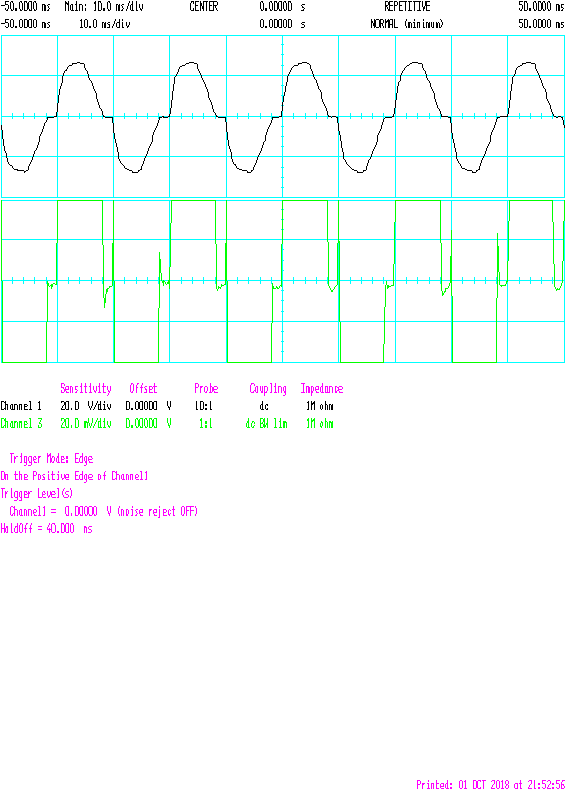Click the Probe column header
Image resolution: width=566 pixels, height=790 pixels.
tap(206, 388)
